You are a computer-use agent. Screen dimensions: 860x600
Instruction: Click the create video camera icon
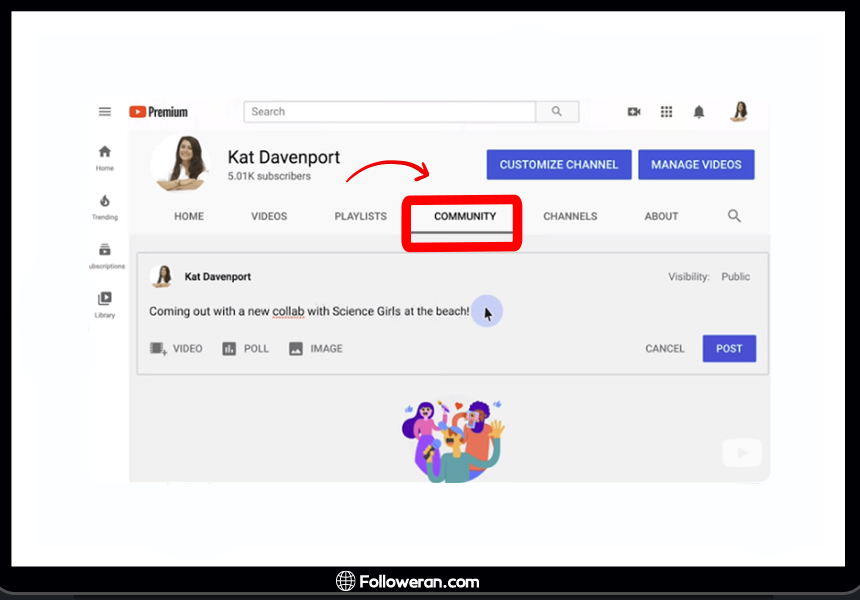(x=634, y=112)
